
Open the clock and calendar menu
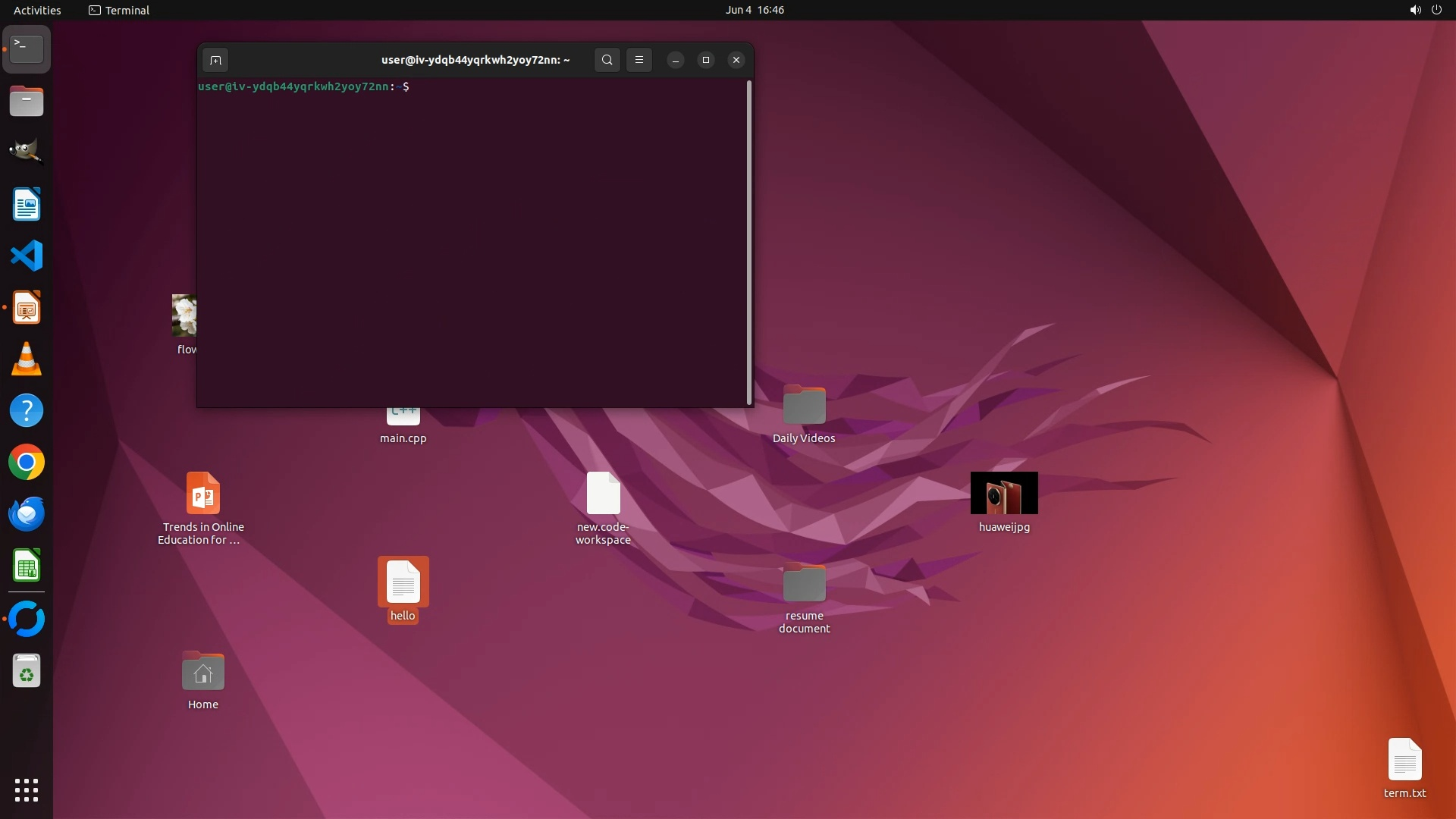point(754,10)
